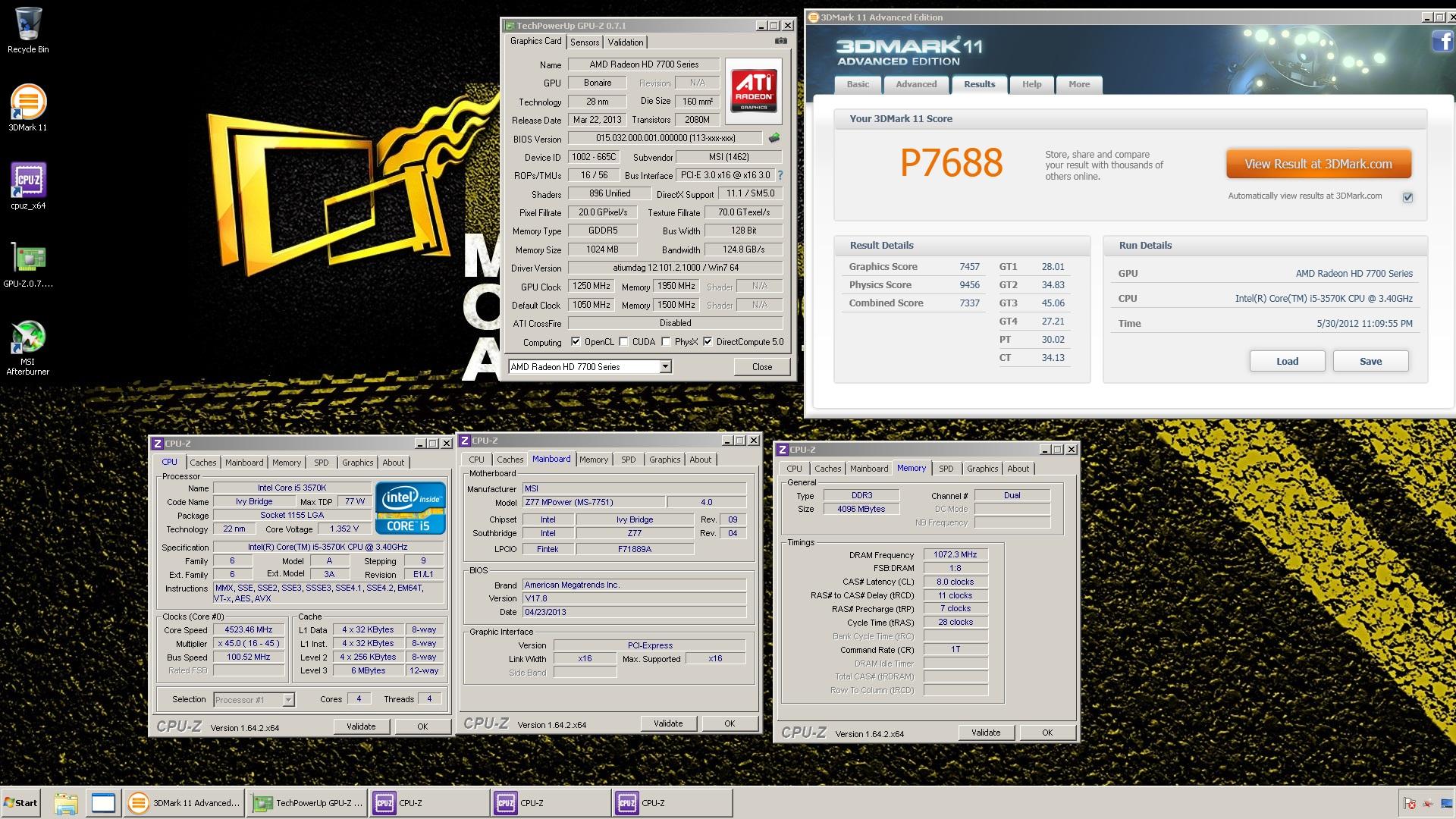This screenshot has width=1456, height=819.
Task: Open the GPU-Z.0.7 desktop icon
Action: click(x=28, y=265)
